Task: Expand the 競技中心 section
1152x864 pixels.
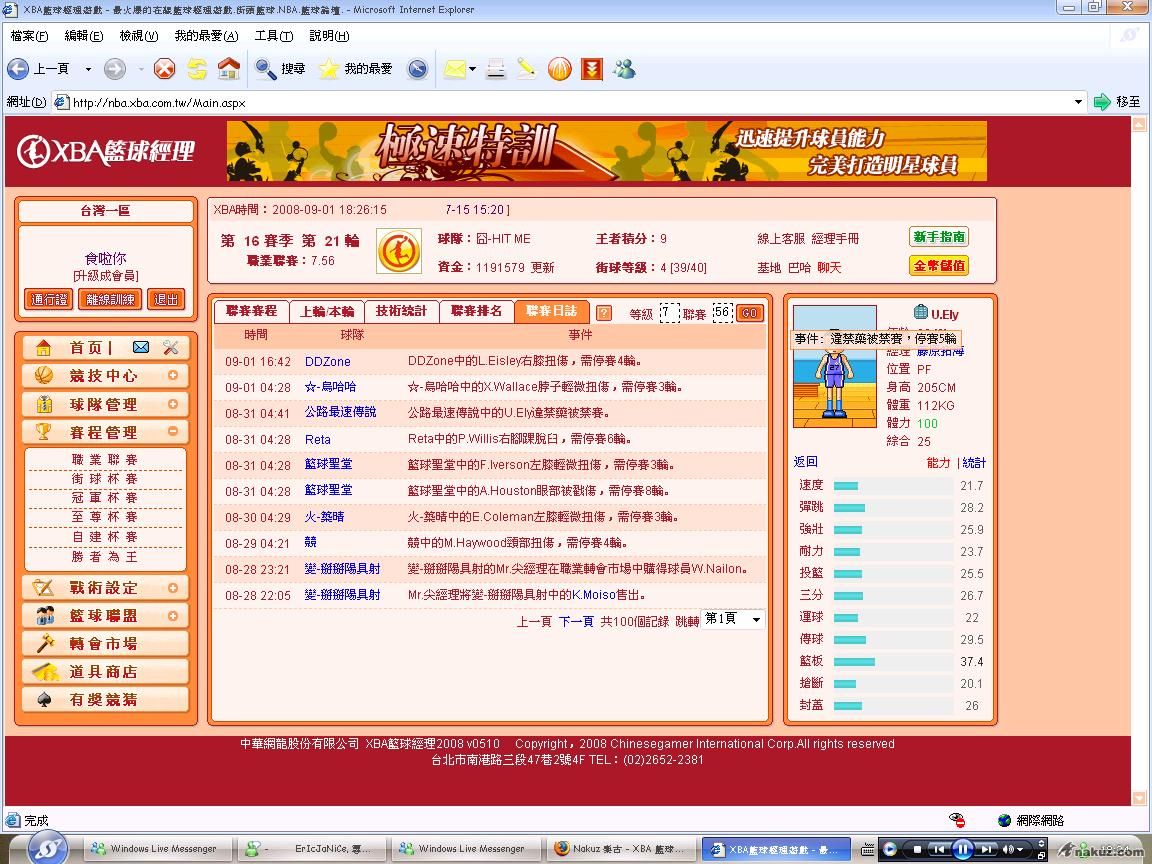Action: [x=173, y=376]
